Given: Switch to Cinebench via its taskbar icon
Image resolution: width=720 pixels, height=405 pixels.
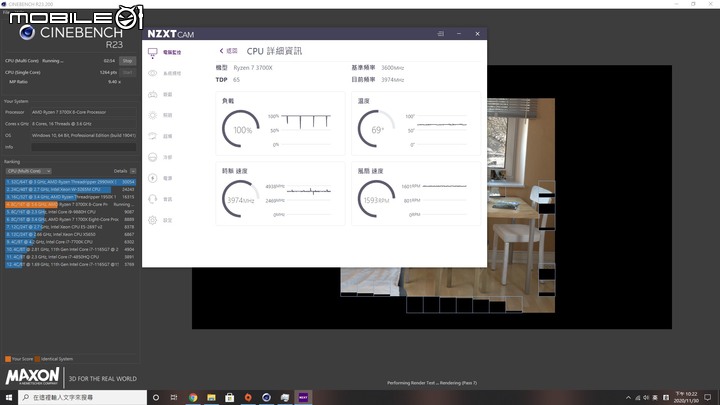Looking at the screenshot, I should pos(266,397).
